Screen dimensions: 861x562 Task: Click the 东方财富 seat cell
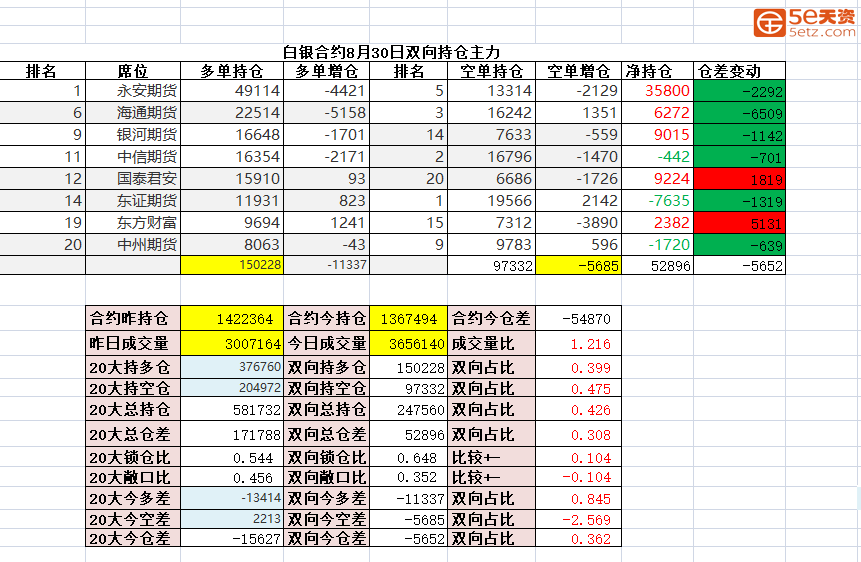point(133,222)
